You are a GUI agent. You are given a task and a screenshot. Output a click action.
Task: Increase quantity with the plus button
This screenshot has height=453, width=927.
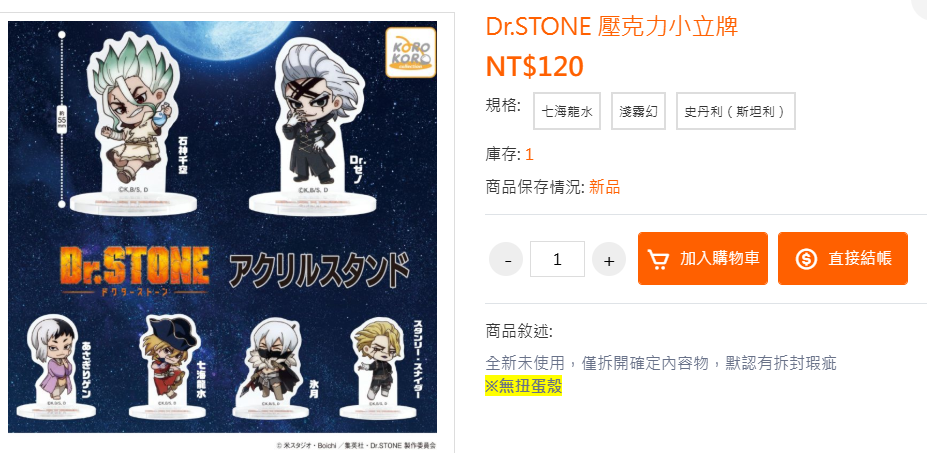(x=609, y=259)
